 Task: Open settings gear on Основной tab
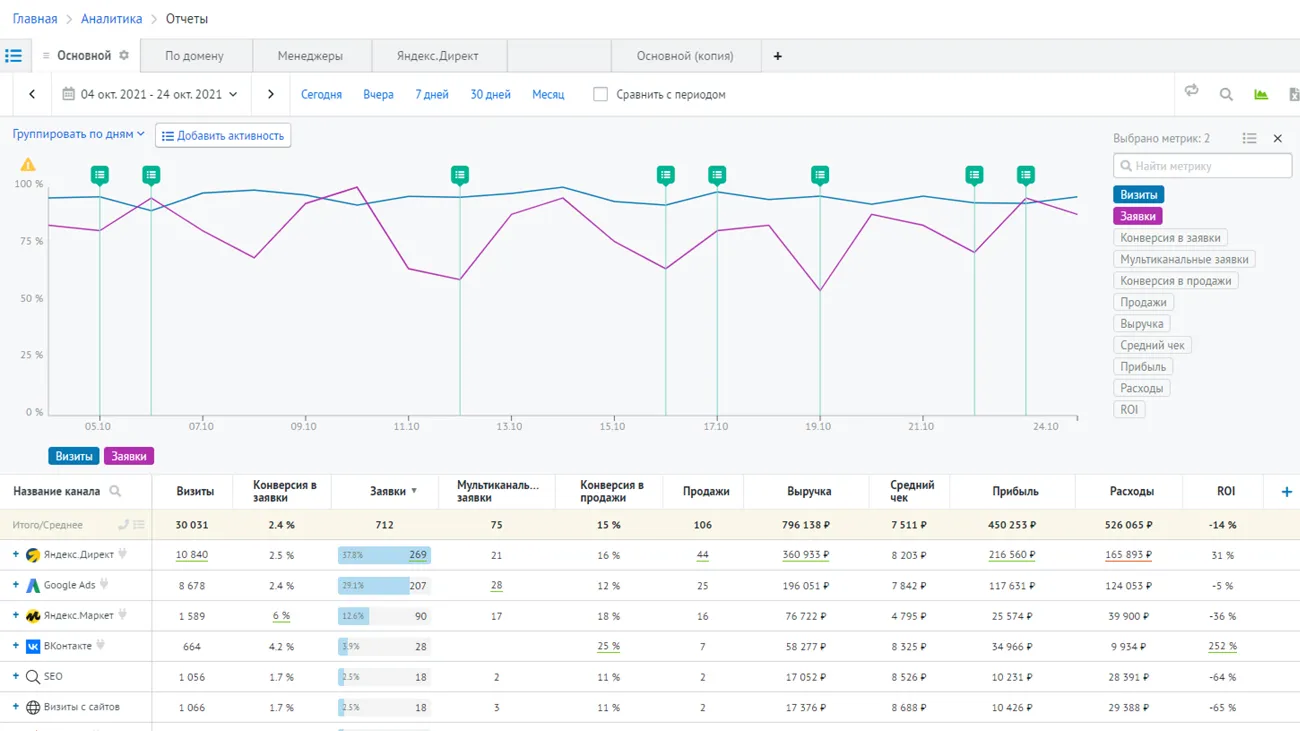pyautogui.click(x=124, y=56)
